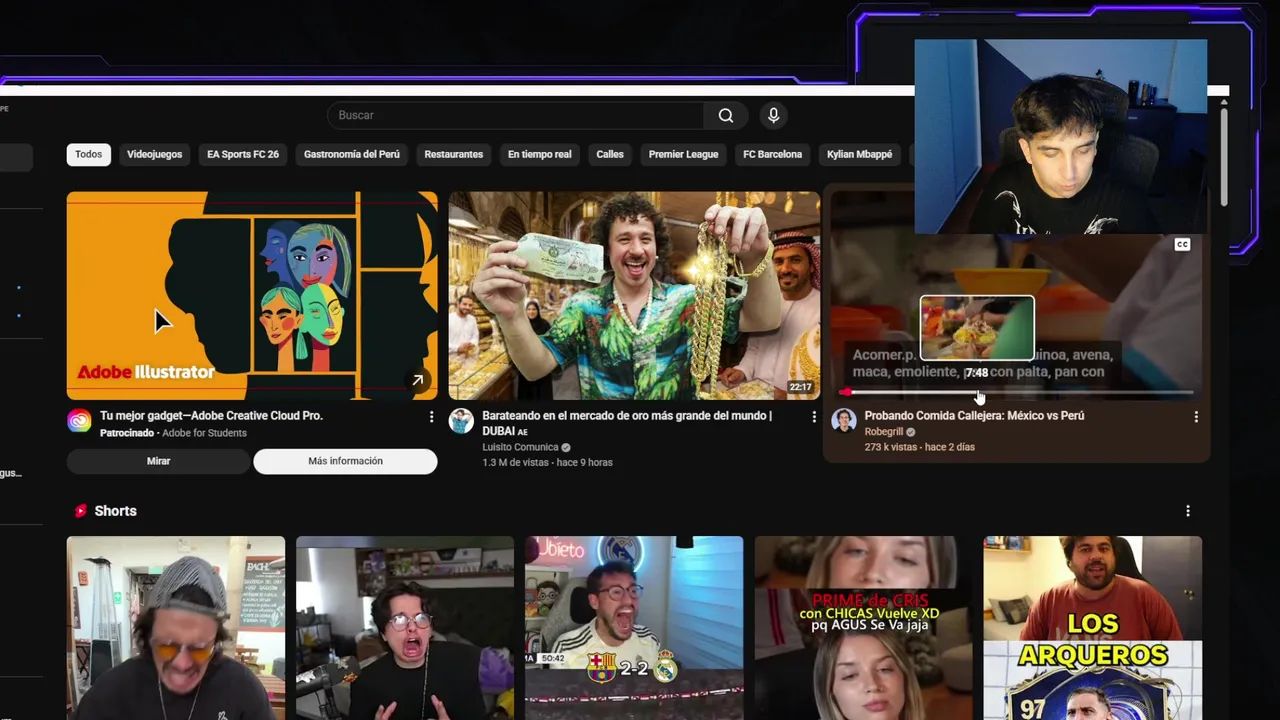Open Barateando en el mercado title
The height and width of the screenshot is (720, 1280).
click(627, 423)
